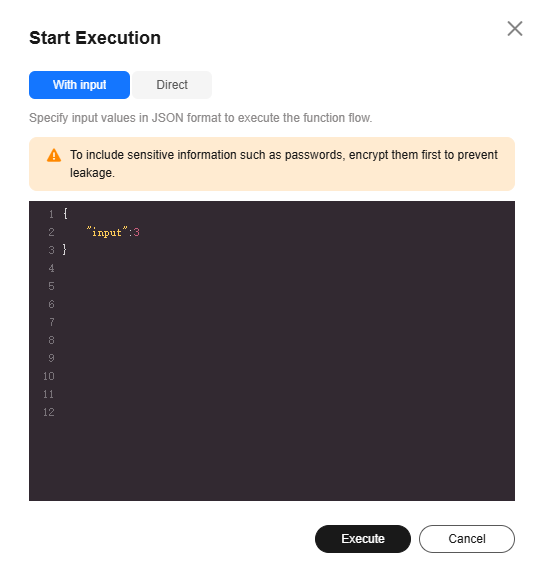540x579 pixels.
Task: Click the opening brace on line 1
Action: click(x=65, y=214)
